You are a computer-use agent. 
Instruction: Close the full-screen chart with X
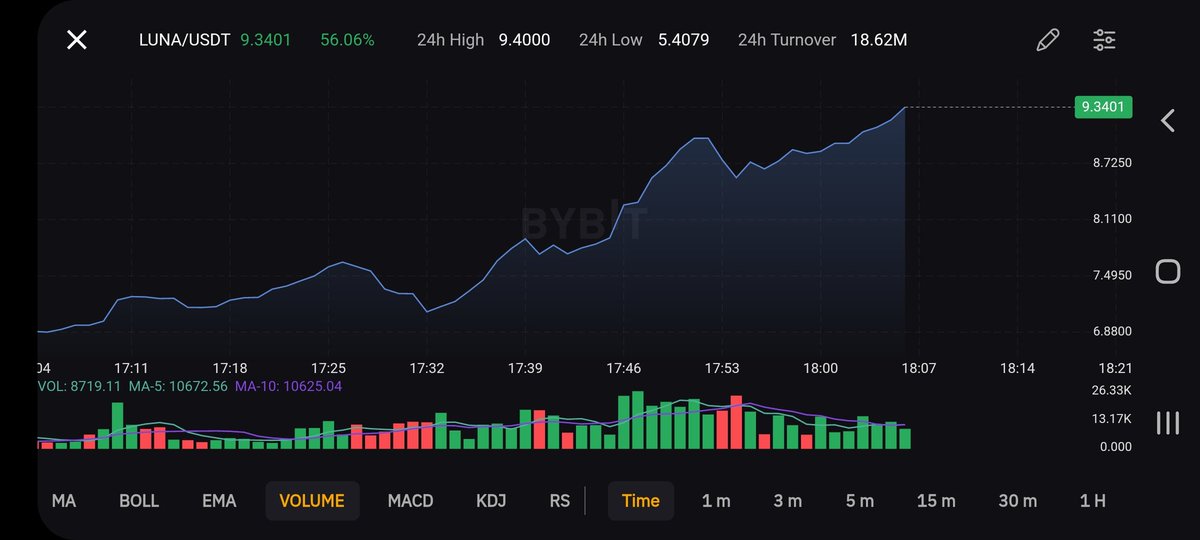pos(77,40)
